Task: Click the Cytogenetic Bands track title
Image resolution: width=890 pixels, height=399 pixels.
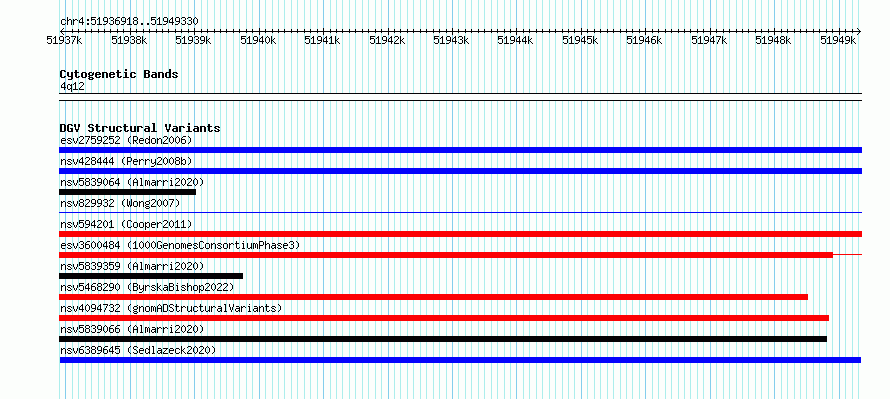Action: (x=119, y=74)
